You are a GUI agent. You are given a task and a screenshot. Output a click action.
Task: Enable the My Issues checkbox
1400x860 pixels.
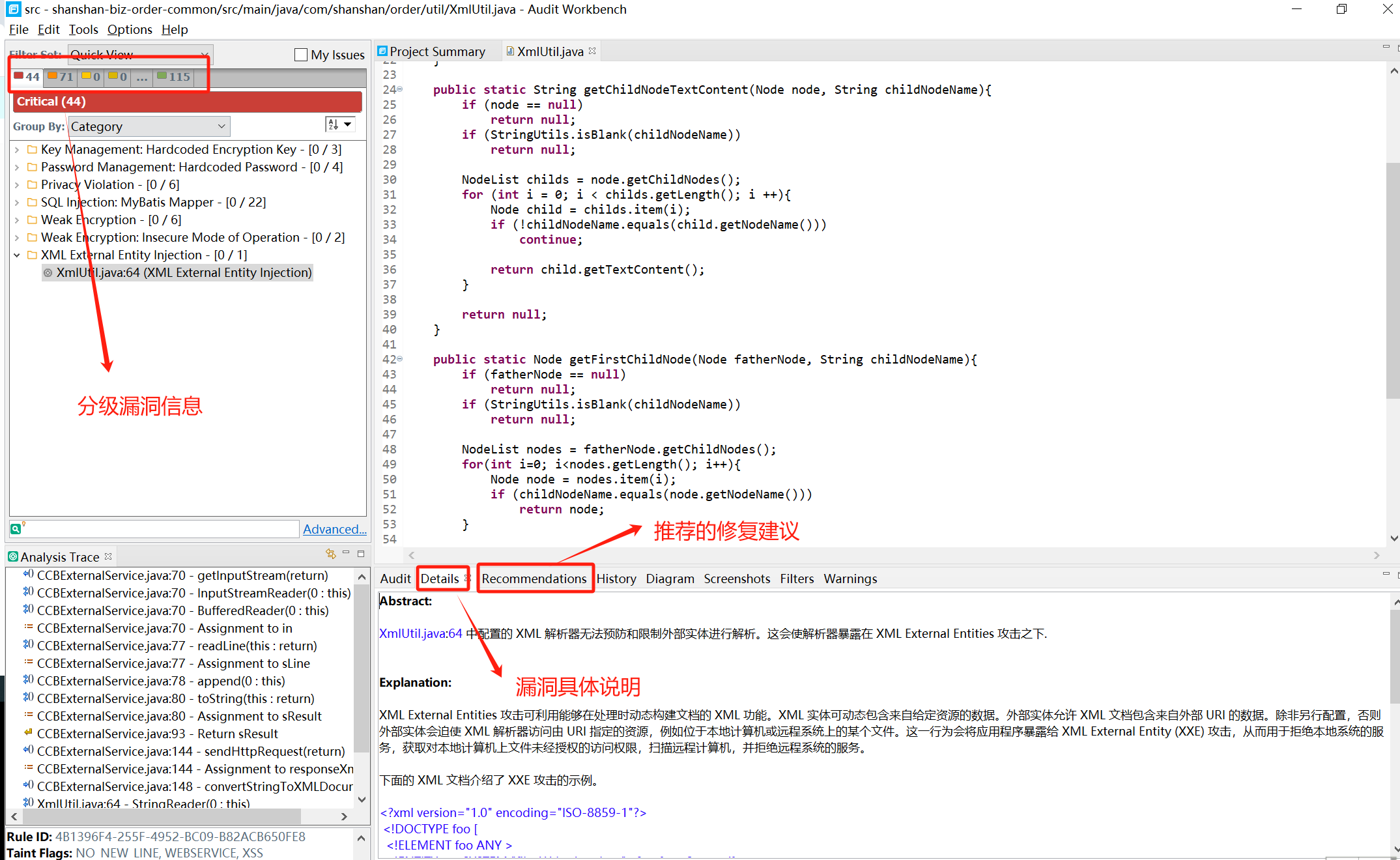(x=301, y=55)
